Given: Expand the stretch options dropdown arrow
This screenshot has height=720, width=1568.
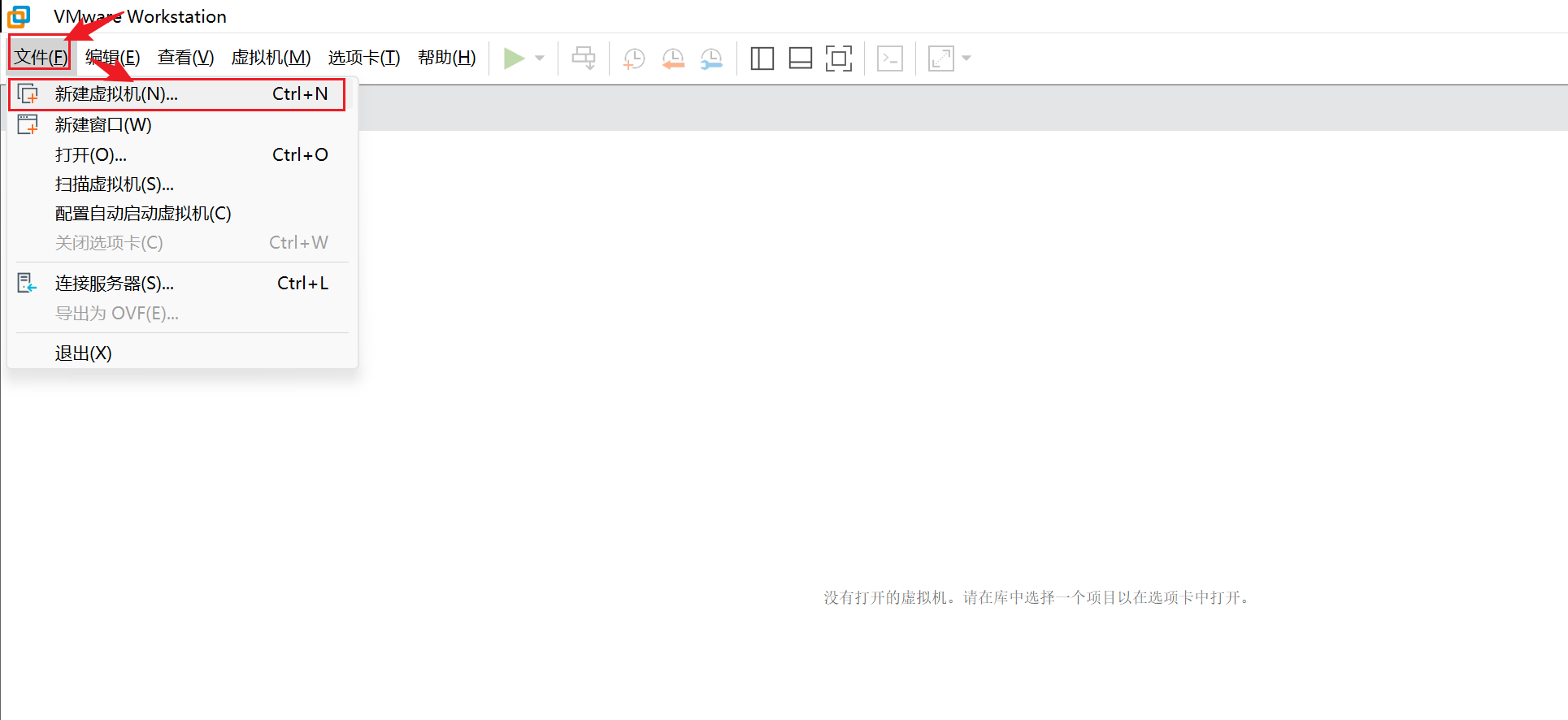Looking at the screenshot, I should [x=966, y=59].
